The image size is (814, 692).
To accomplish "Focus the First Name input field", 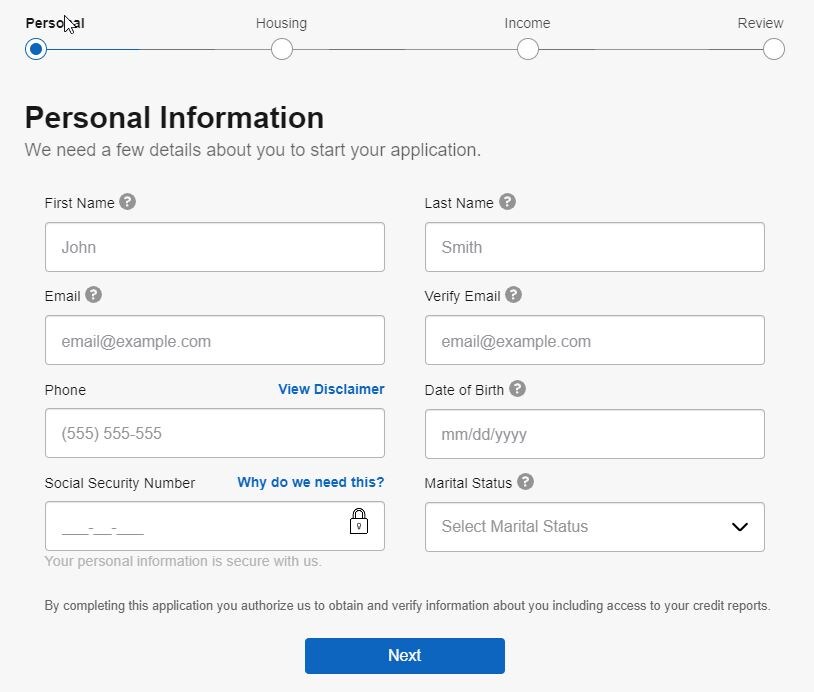I will [214, 247].
